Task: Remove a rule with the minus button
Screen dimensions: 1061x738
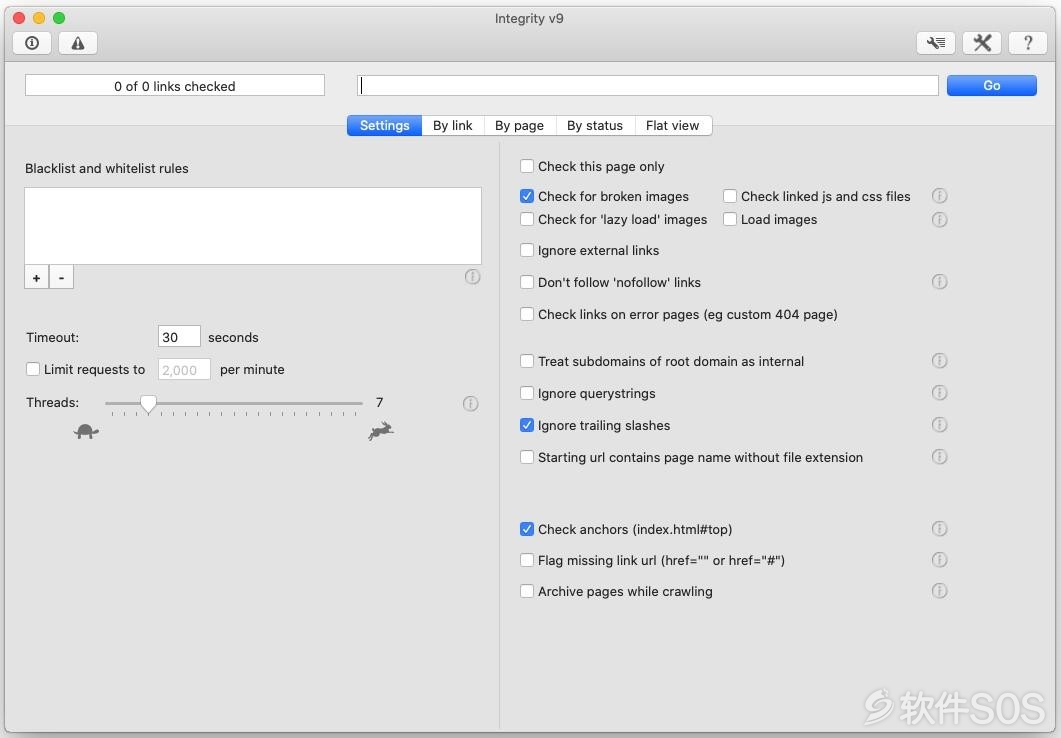Action: coord(62,277)
